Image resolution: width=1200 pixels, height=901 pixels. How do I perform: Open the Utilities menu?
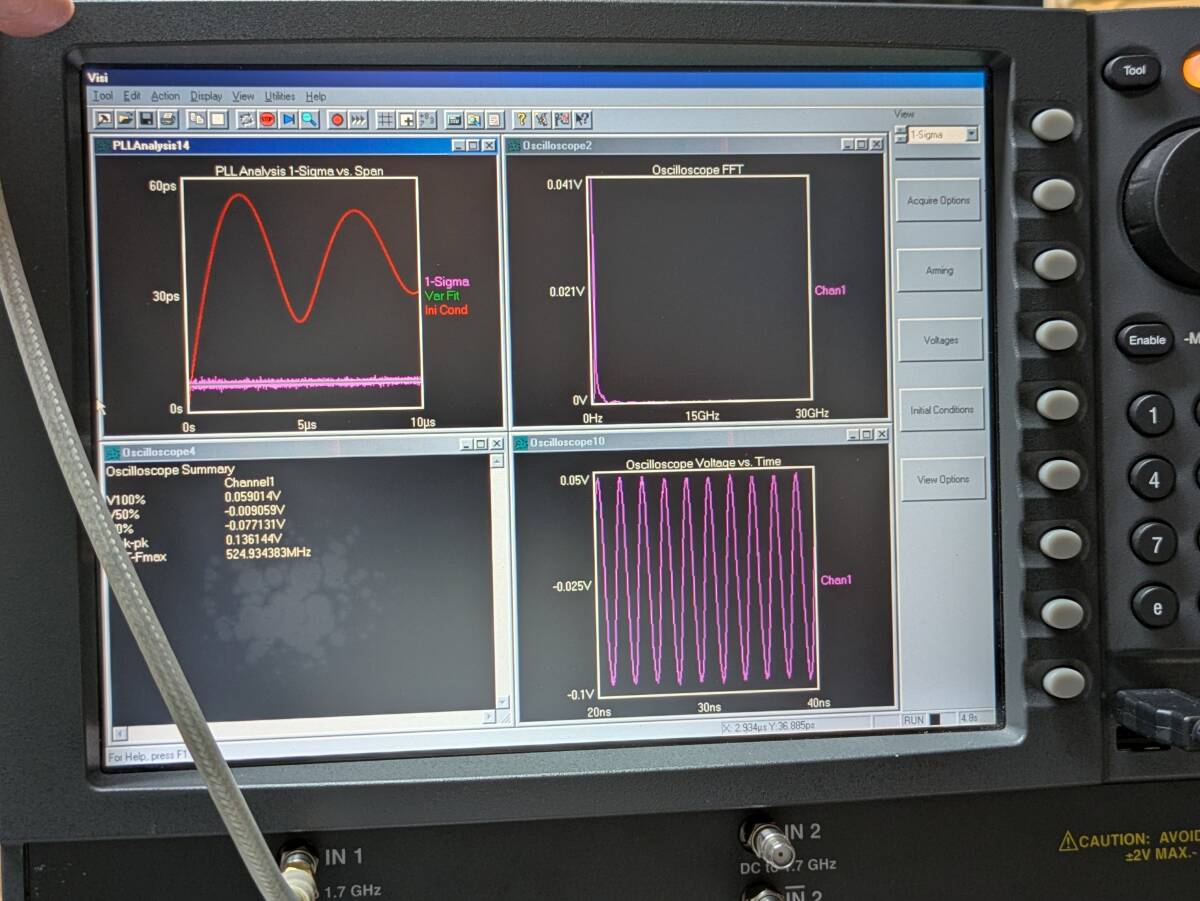point(279,96)
